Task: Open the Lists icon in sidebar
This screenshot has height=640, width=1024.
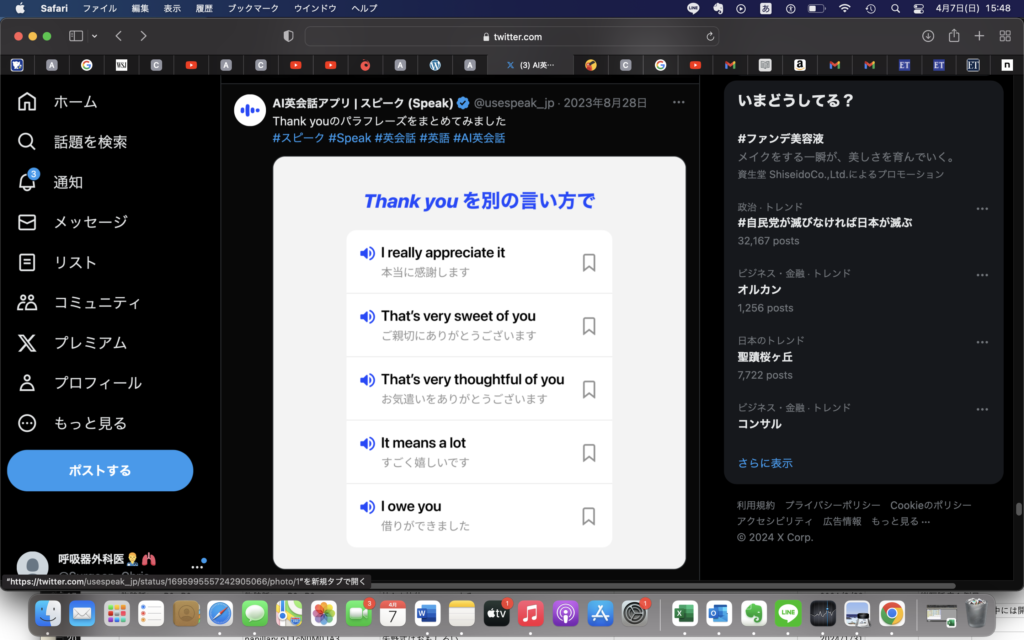Action: click(x=28, y=262)
